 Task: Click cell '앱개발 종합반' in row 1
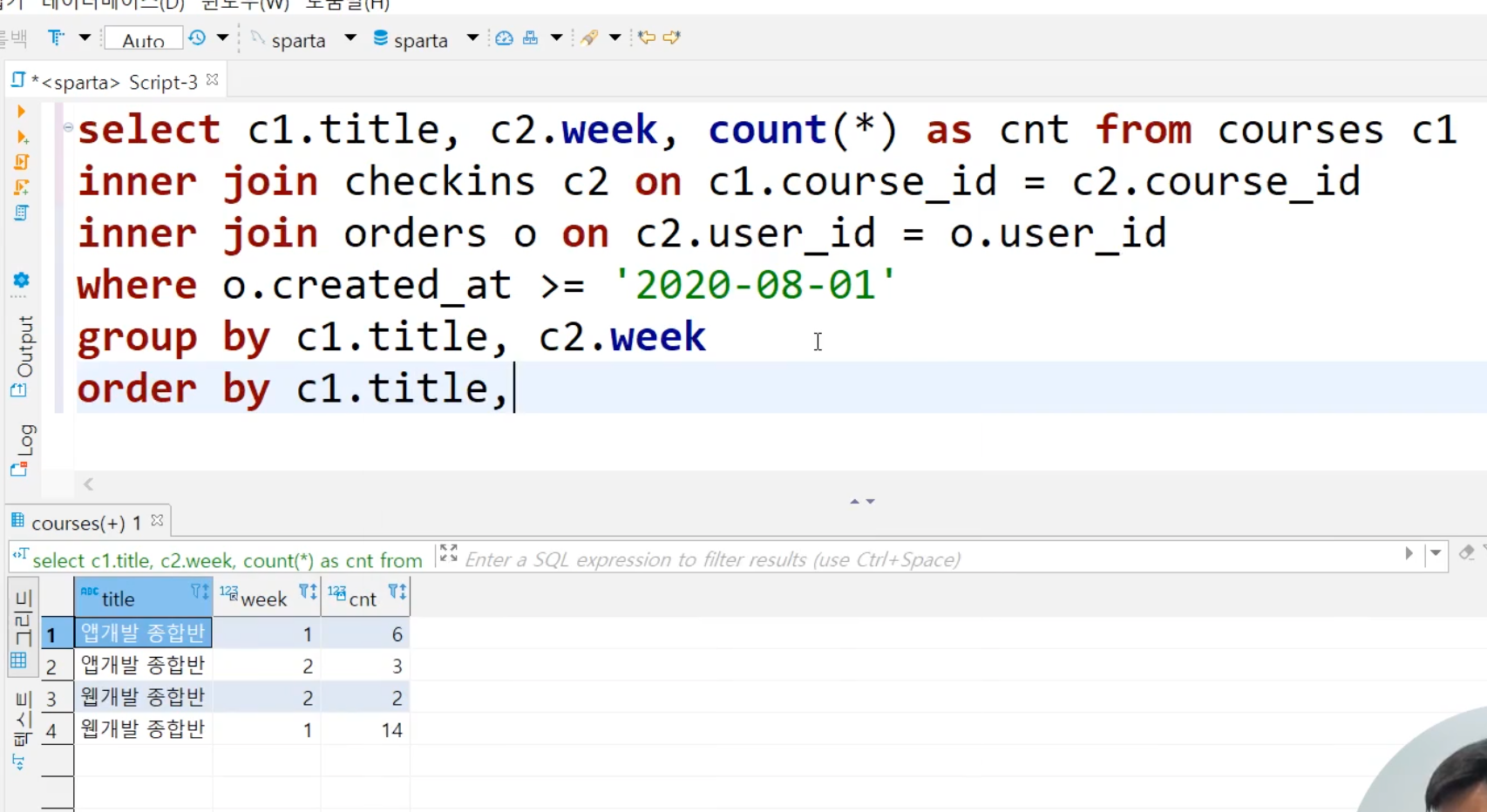tap(144, 633)
